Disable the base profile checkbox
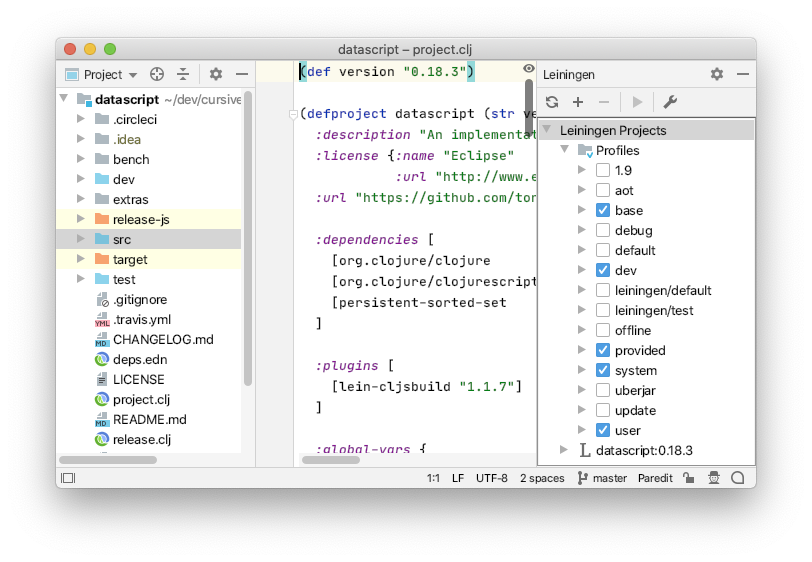Screen dimensions: 812x562 tap(603, 210)
